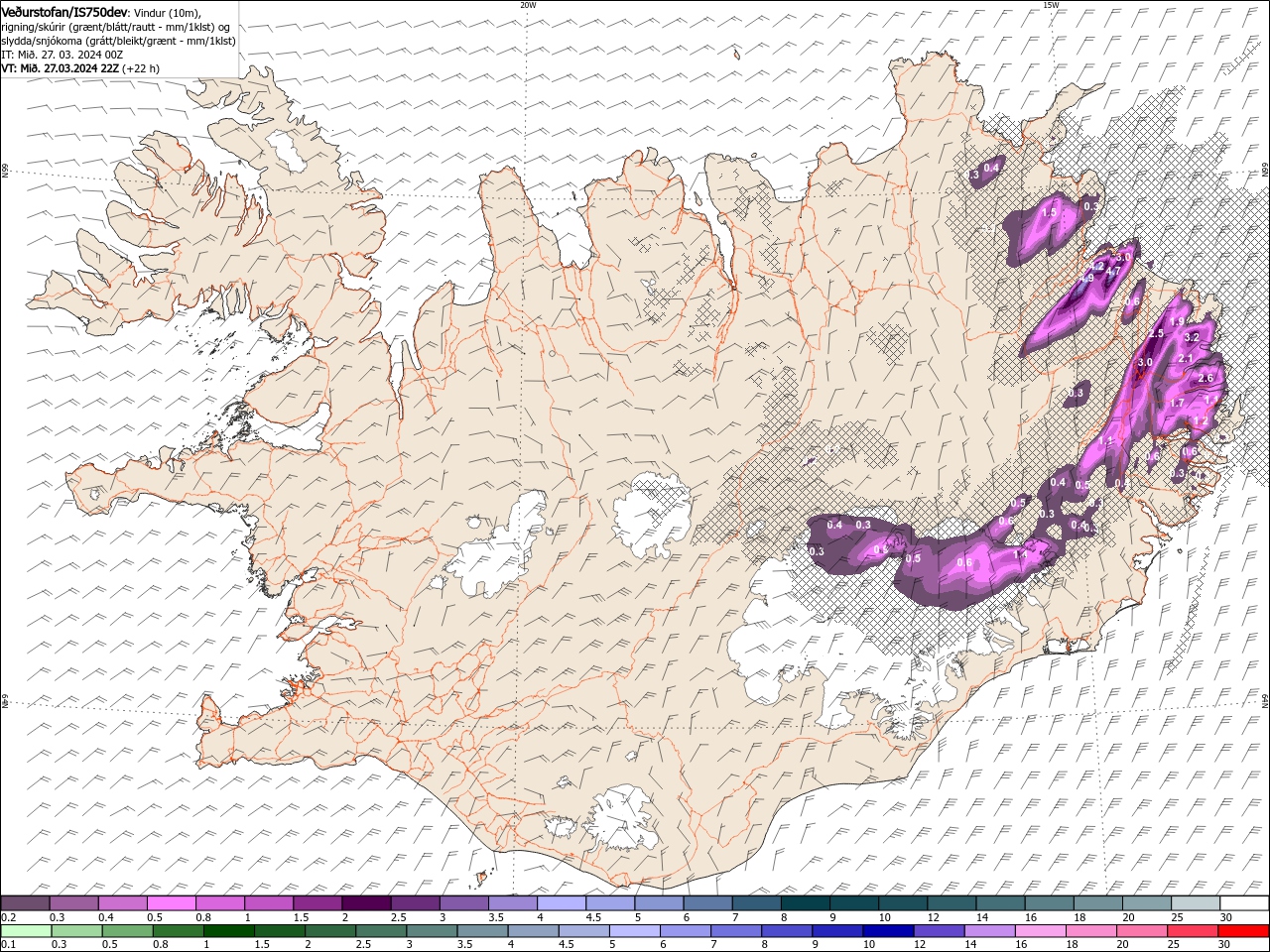Choose the white upper swatch between 25 and 30

(x=1194, y=903)
